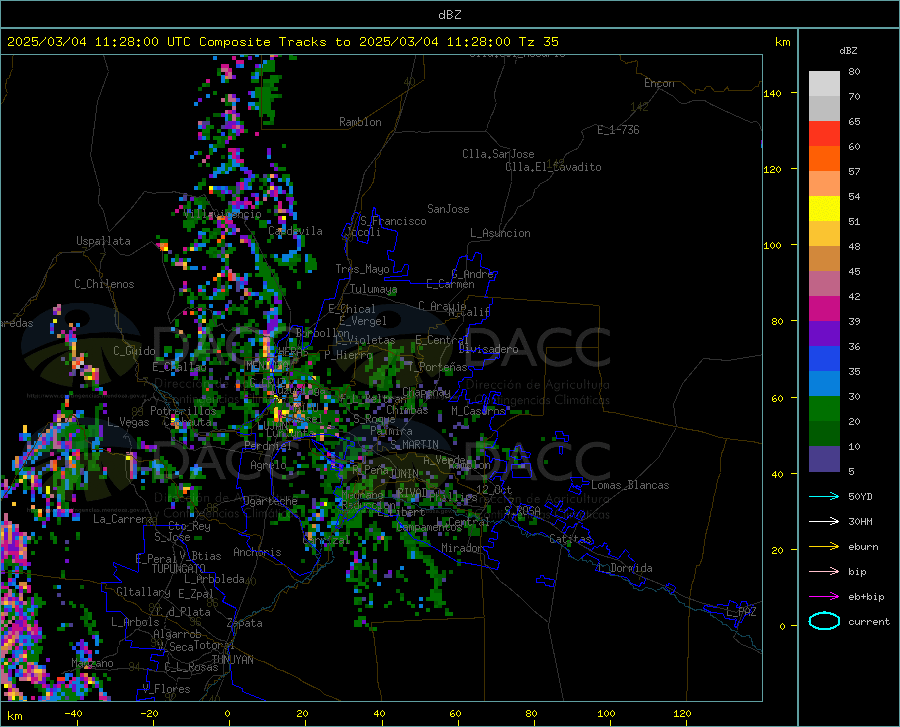This screenshot has height=727, width=900.
Task: Click the 'eb+bip' legend label
Action: coord(866,597)
